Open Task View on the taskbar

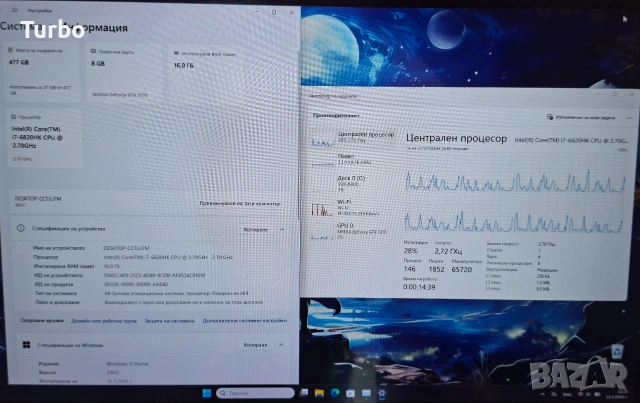tap(304, 393)
